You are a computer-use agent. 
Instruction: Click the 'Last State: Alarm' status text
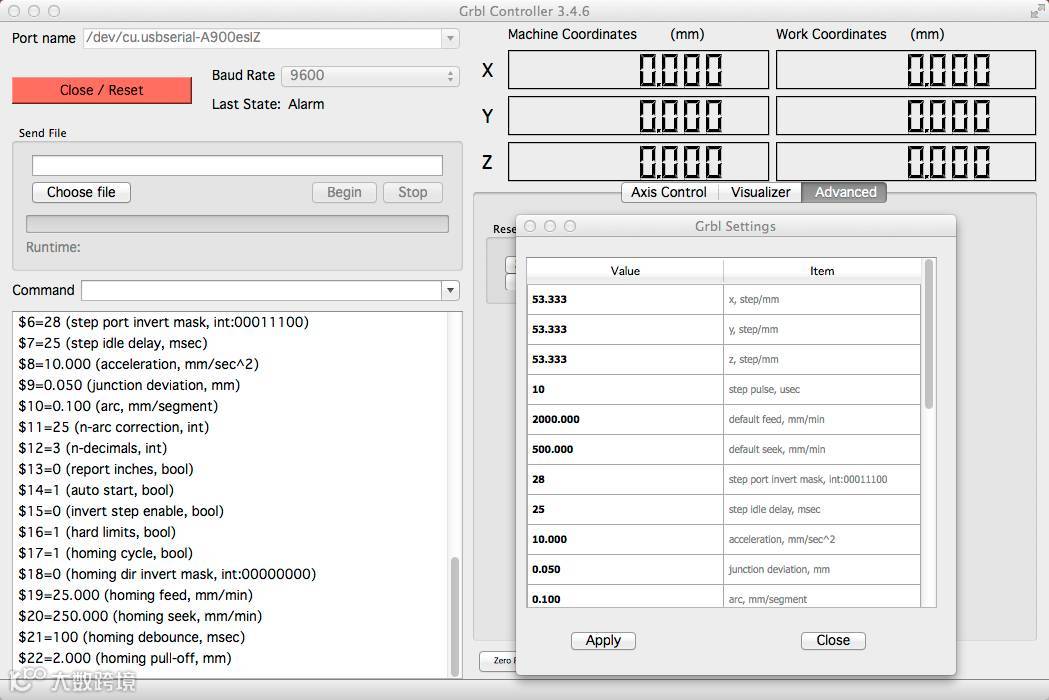tap(268, 104)
